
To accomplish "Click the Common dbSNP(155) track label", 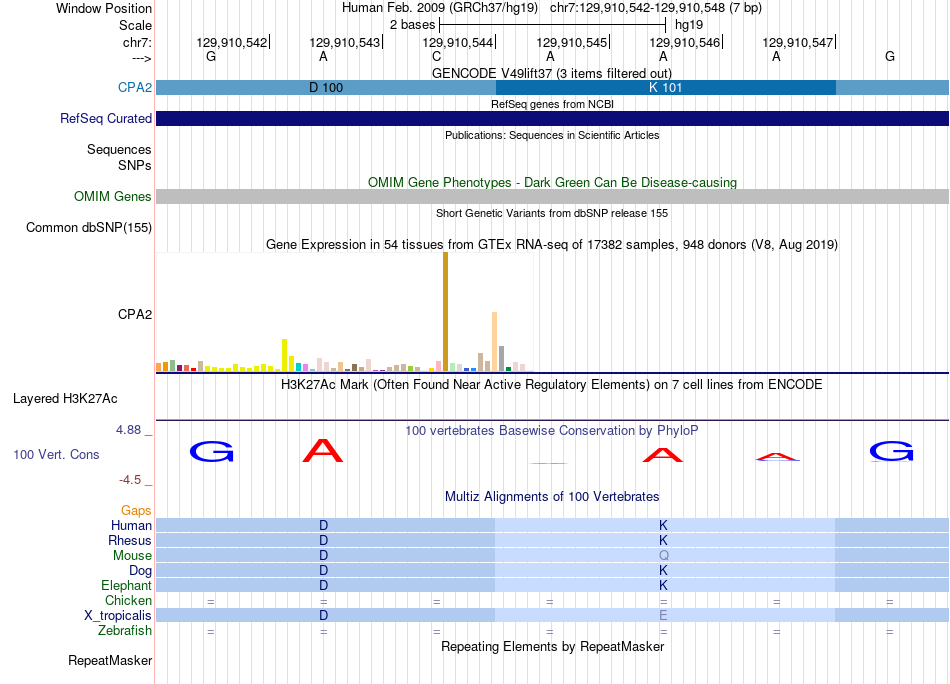I will [88, 227].
